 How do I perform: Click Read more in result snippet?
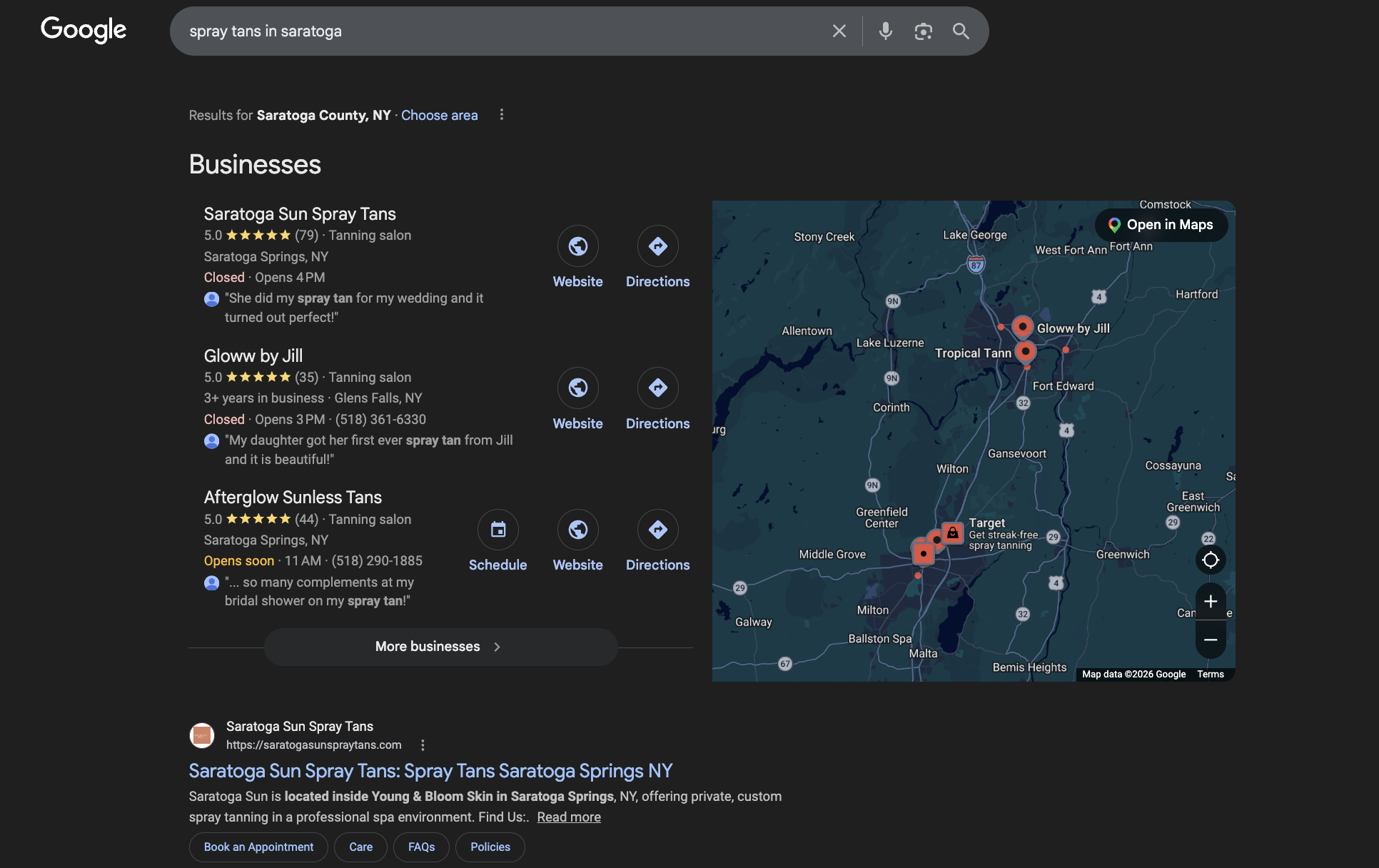pos(569,817)
